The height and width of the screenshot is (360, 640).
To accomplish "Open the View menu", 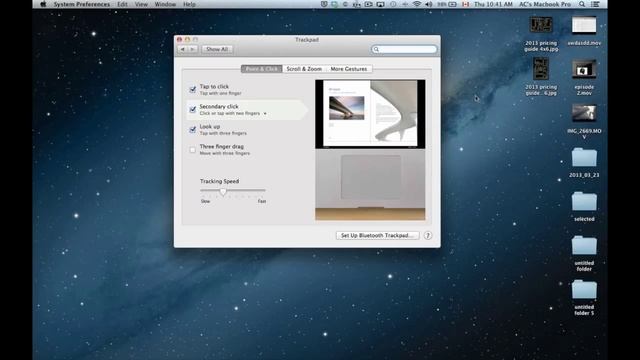I will [141, 4].
